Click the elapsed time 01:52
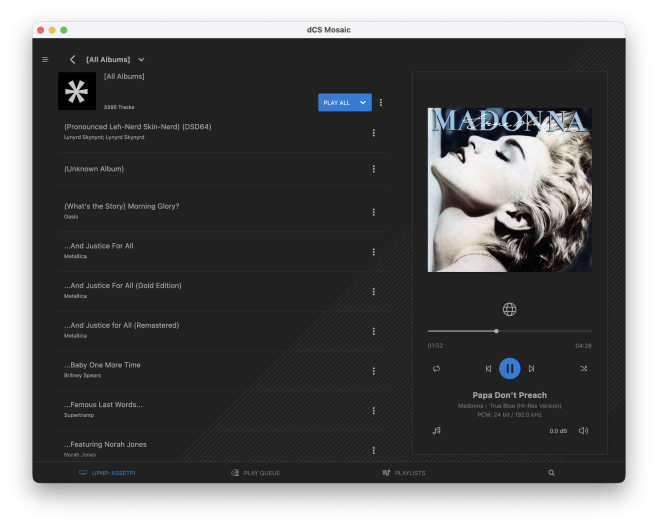 click(x=435, y=345)
